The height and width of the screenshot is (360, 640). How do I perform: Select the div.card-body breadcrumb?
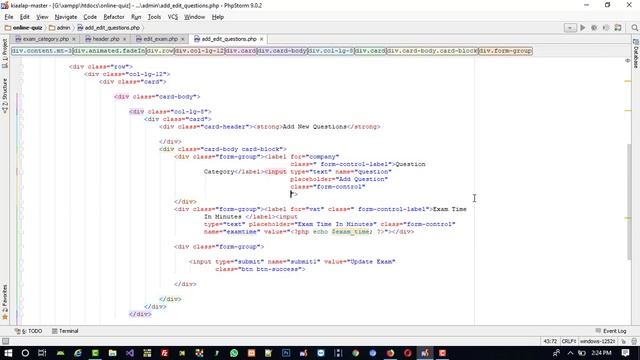282,51
